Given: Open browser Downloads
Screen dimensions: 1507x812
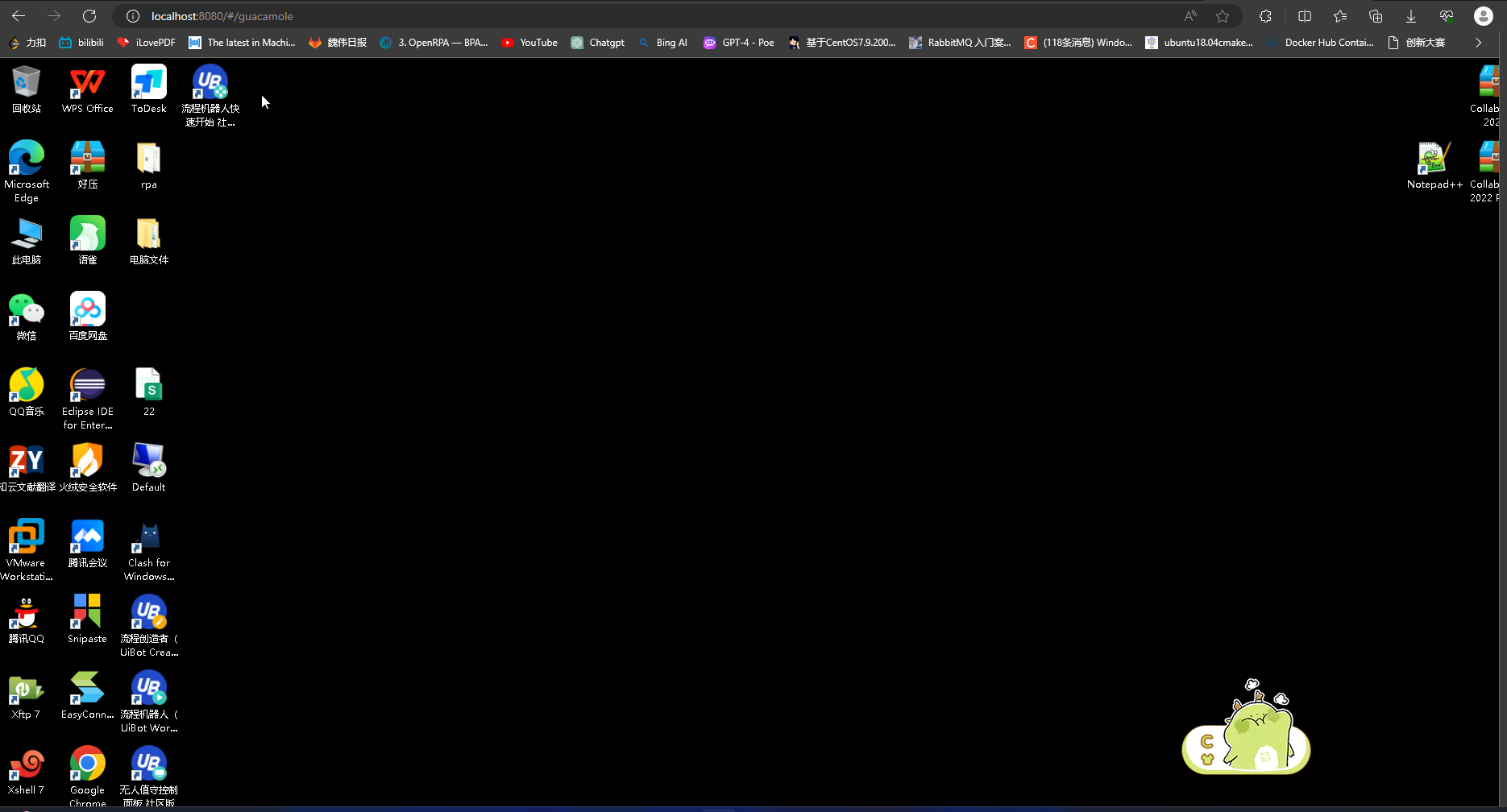Looking at the screenshot, I should [x=1410, y=15].
